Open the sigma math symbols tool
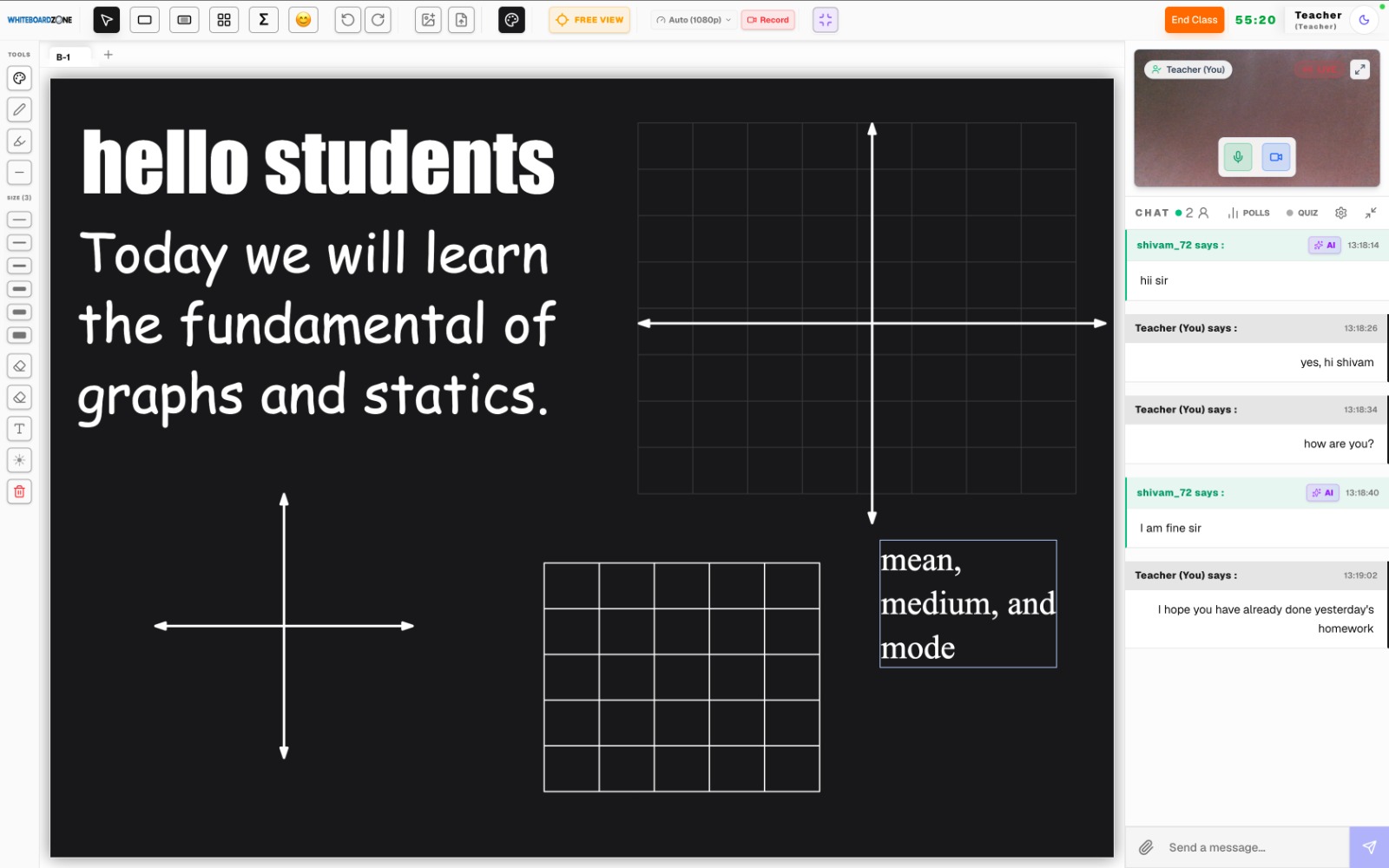This screenshot has width=1389, height=868. (264, 20)
